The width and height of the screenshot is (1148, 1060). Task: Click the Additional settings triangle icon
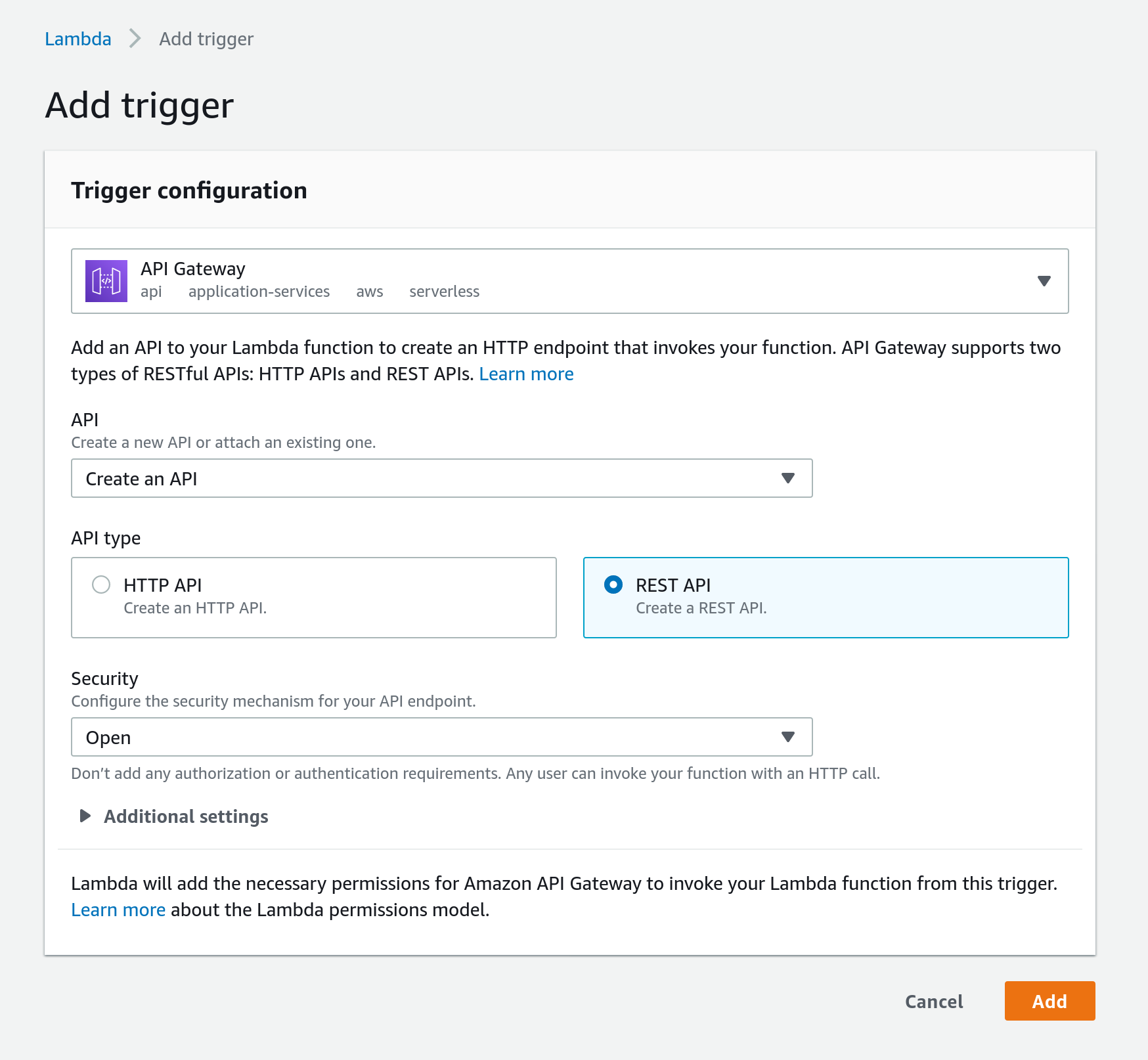pos(85,816)
